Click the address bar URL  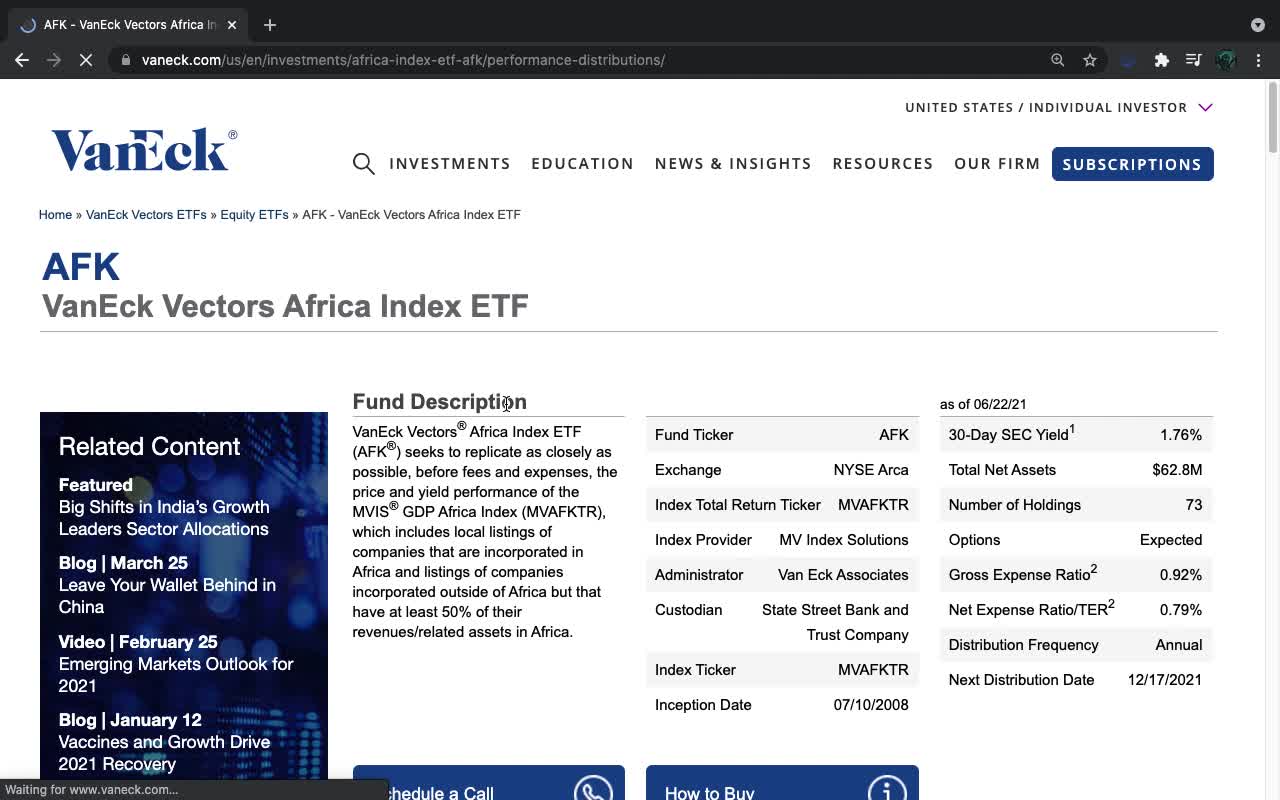[x=403, y=60]
